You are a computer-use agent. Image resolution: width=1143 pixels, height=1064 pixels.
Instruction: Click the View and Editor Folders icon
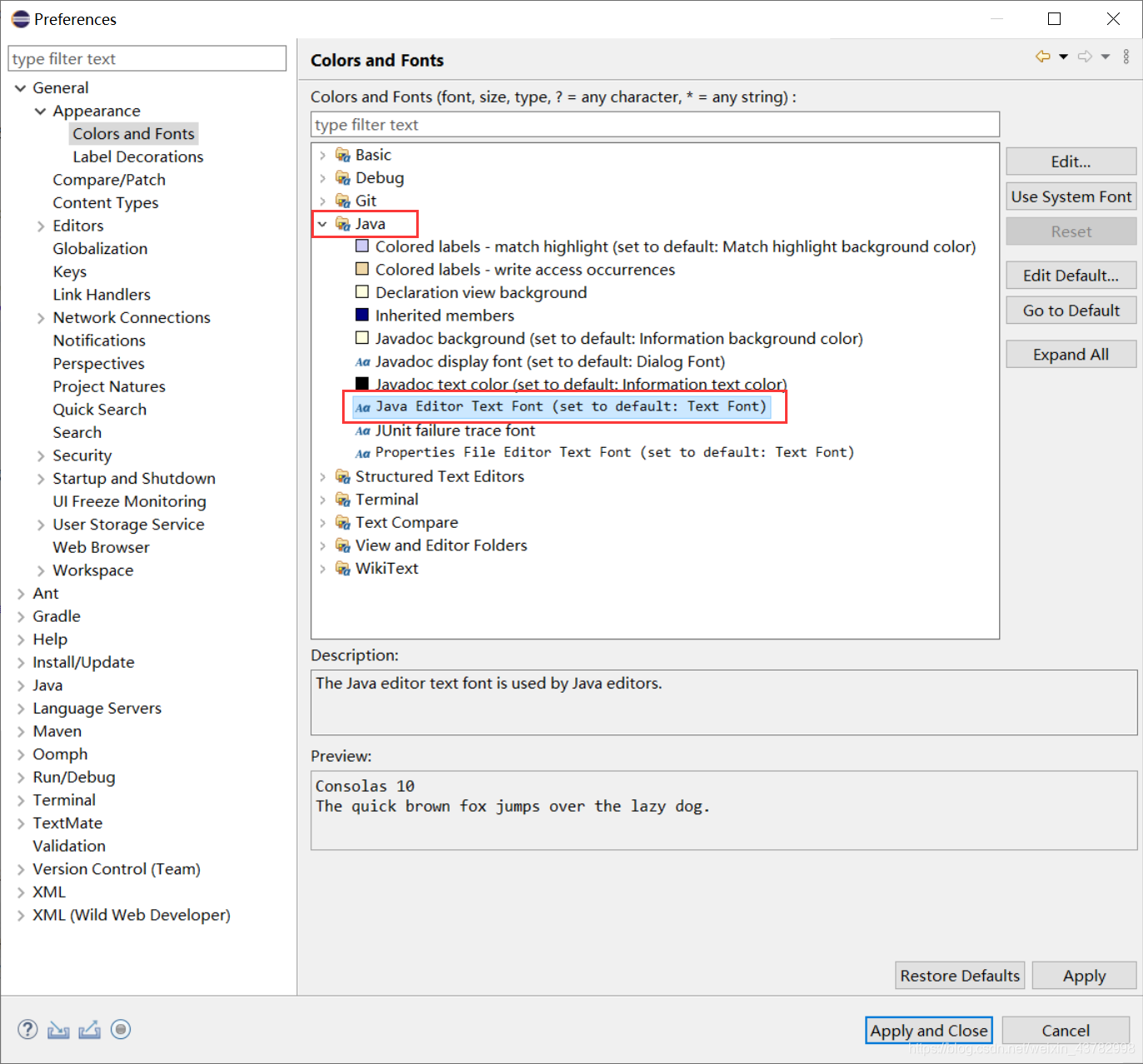pyautogui.click(x=343, y=545)
